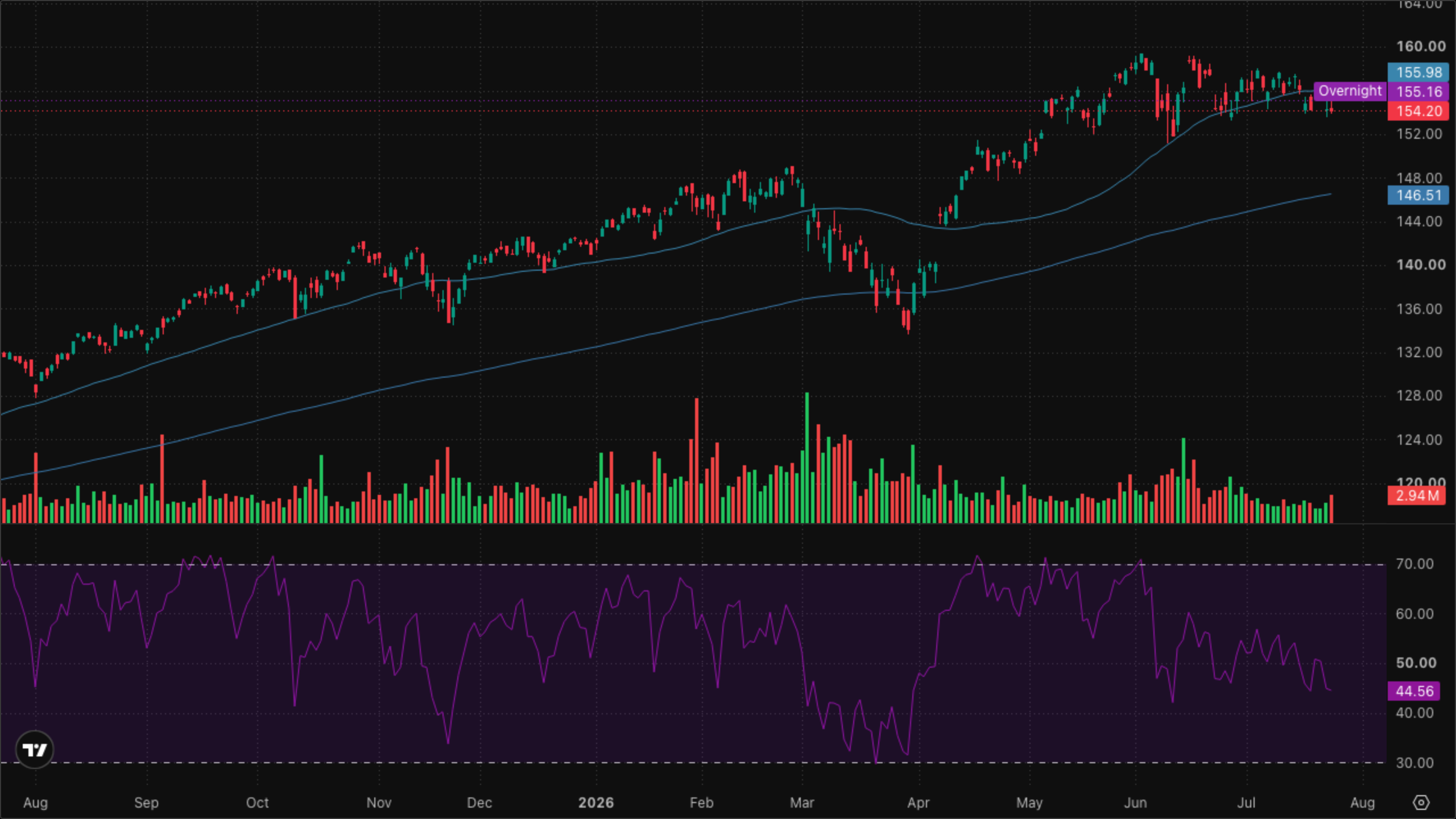Click the 40.00 RSI axis value

[x=1414, y=713]
